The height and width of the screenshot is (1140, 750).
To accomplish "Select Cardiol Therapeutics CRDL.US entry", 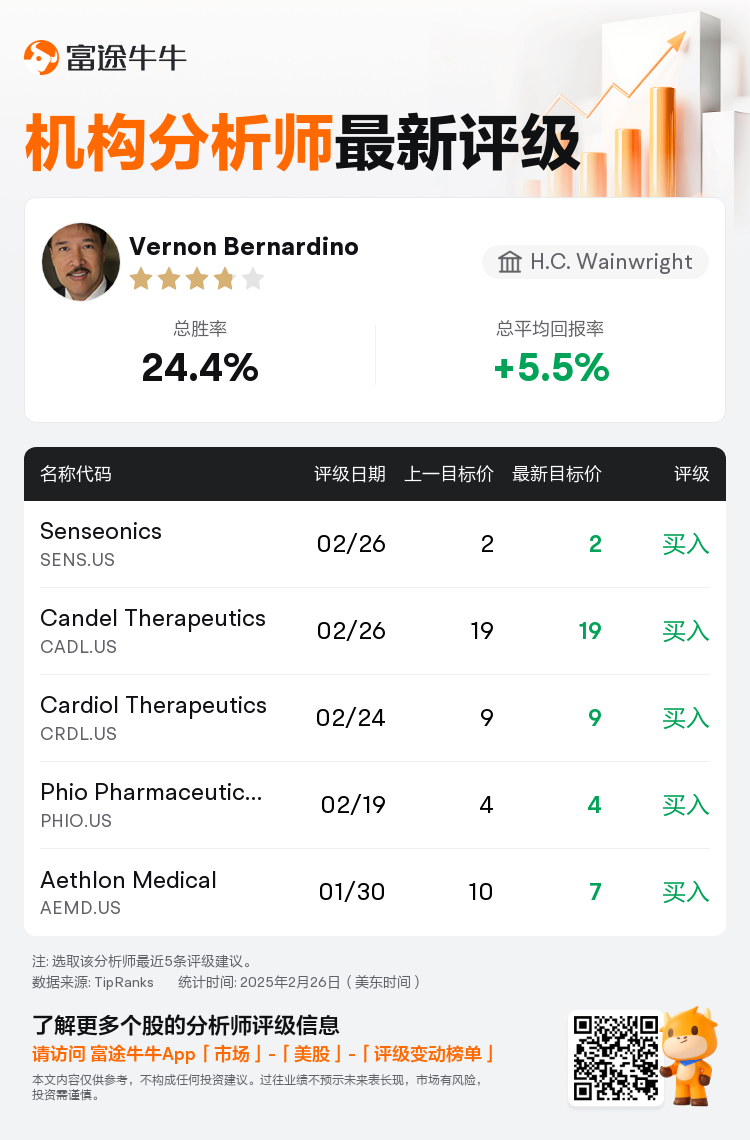I will 375,718.
